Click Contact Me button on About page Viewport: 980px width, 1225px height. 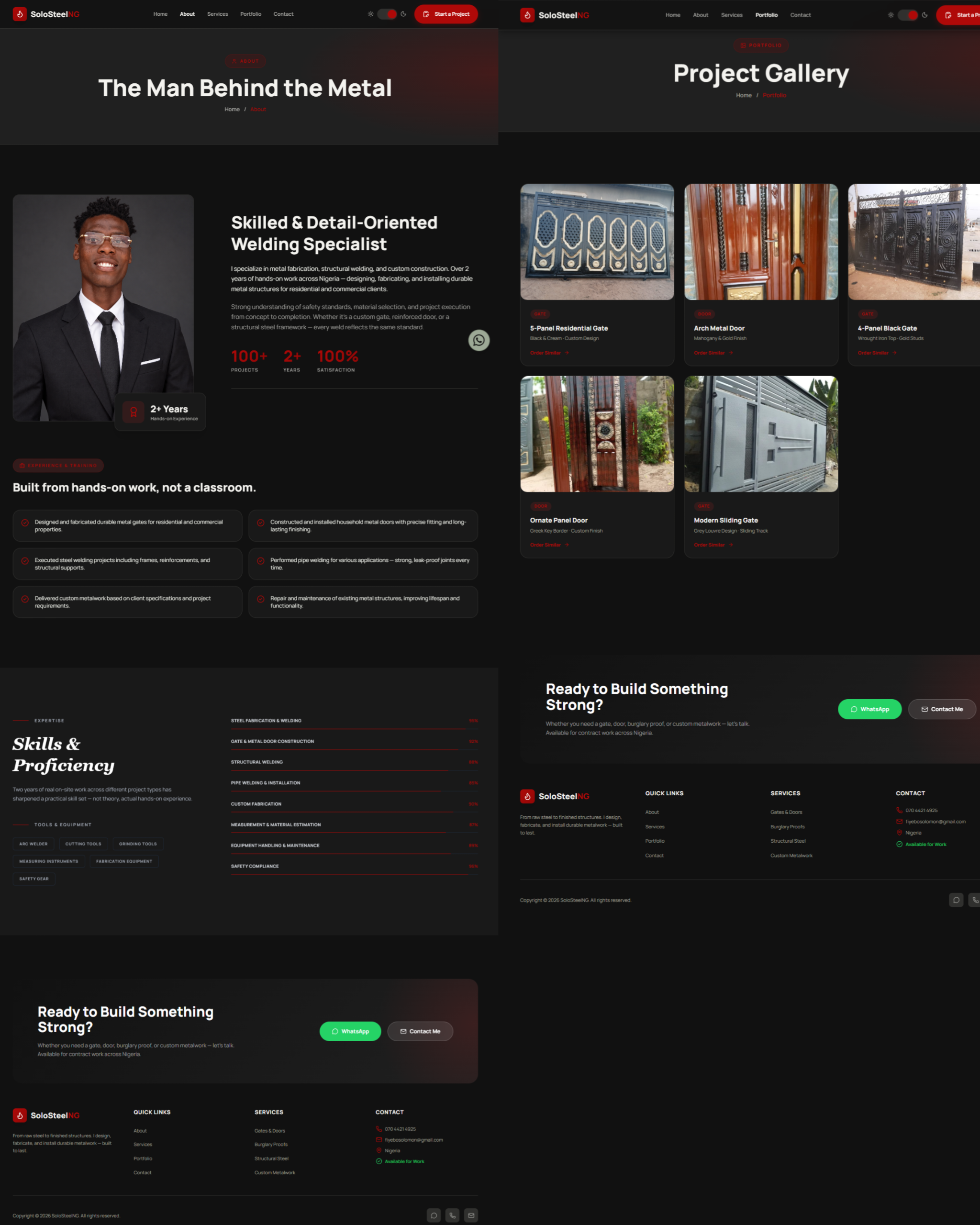tap(420, 1031)
